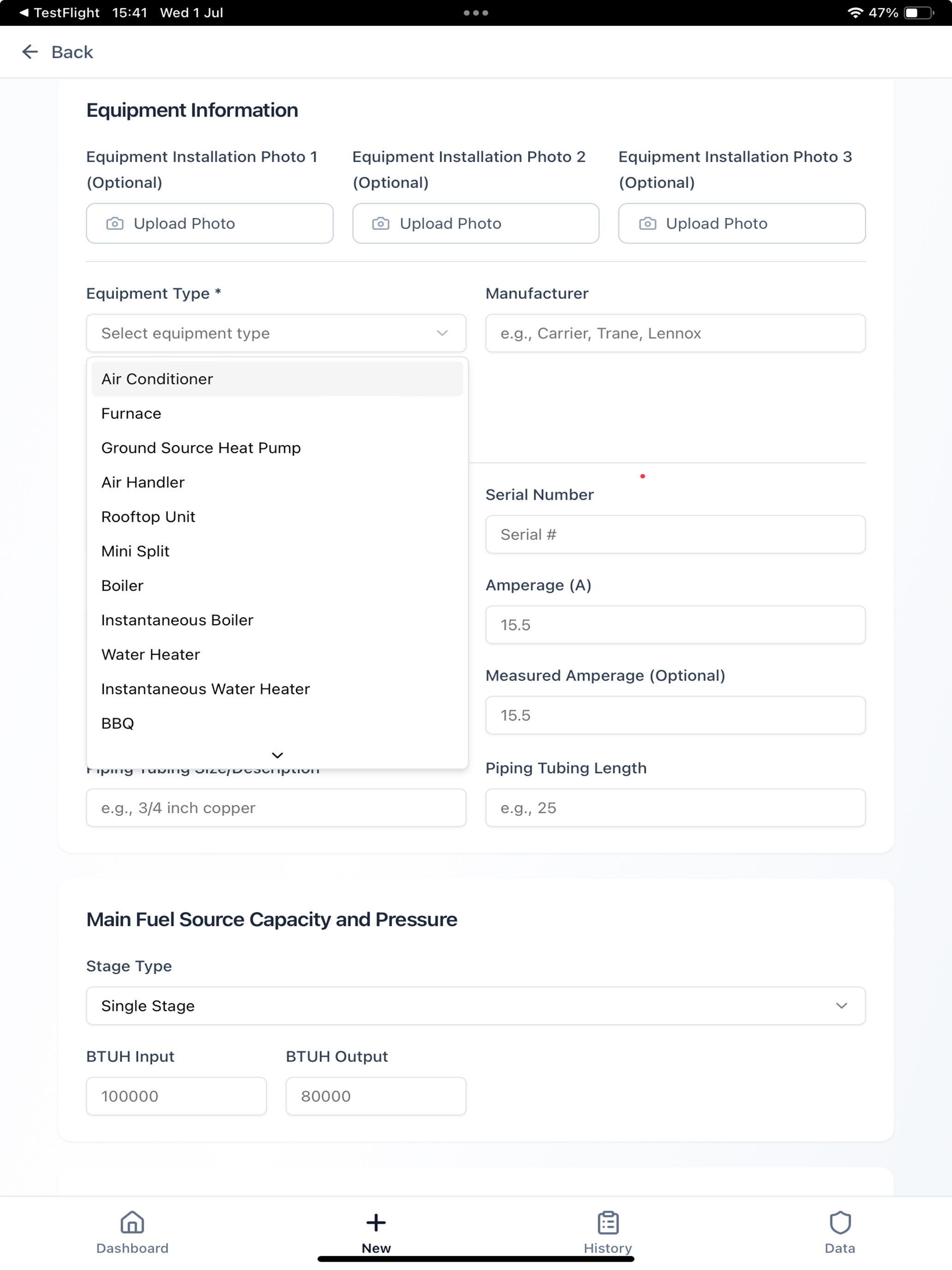Focus the BTUH Output field
This screenshot has width=952, height=1270.
pyautogui.click(x=376, y=1096)
